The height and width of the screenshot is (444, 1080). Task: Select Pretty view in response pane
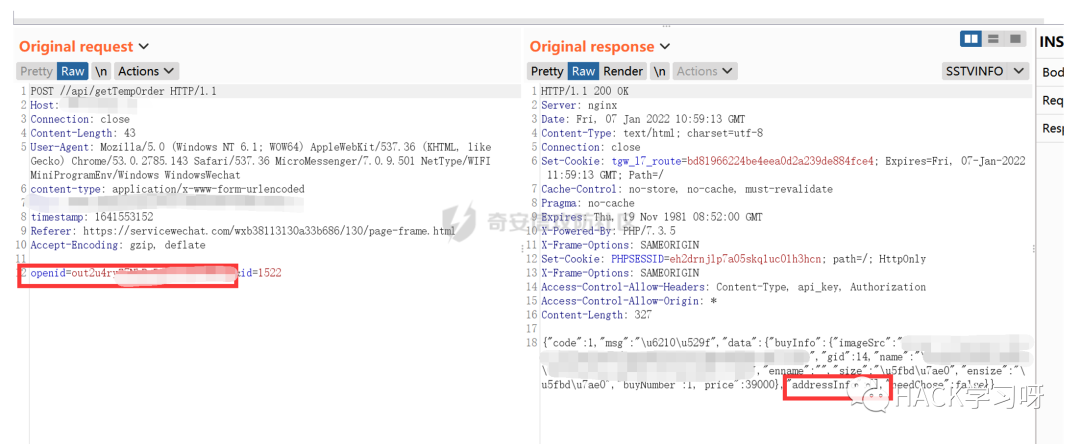[x=547, y=71]
